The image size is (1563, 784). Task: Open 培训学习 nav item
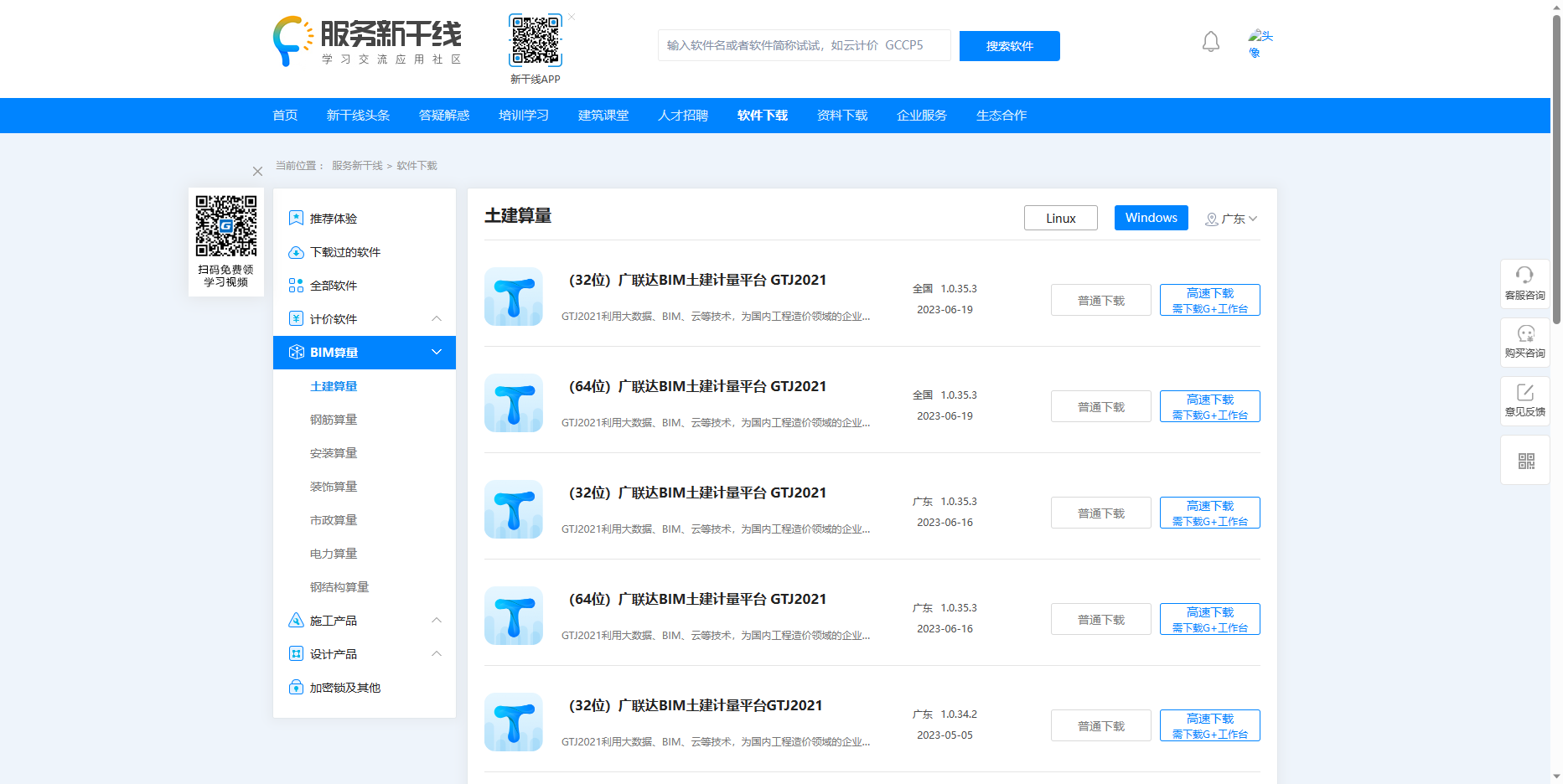pyautogui.click(x=524, y=116)
